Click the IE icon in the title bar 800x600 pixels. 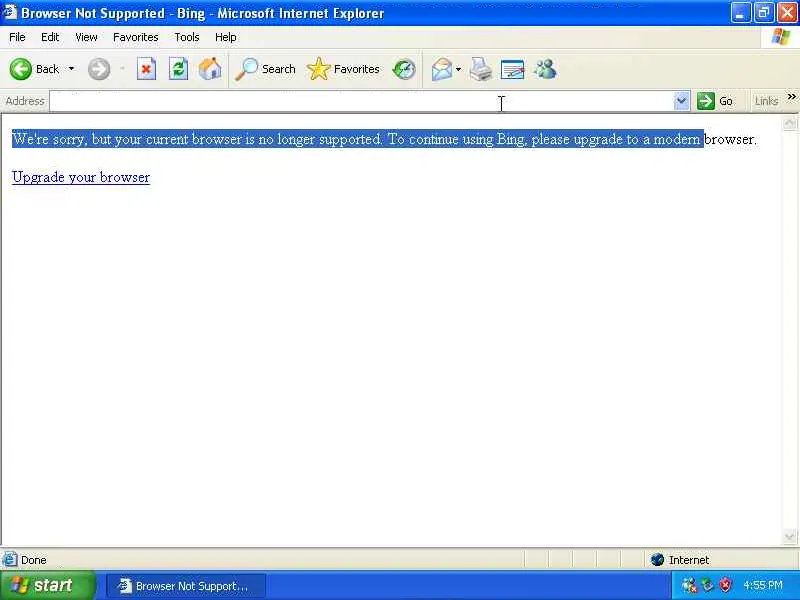[10, 12]
